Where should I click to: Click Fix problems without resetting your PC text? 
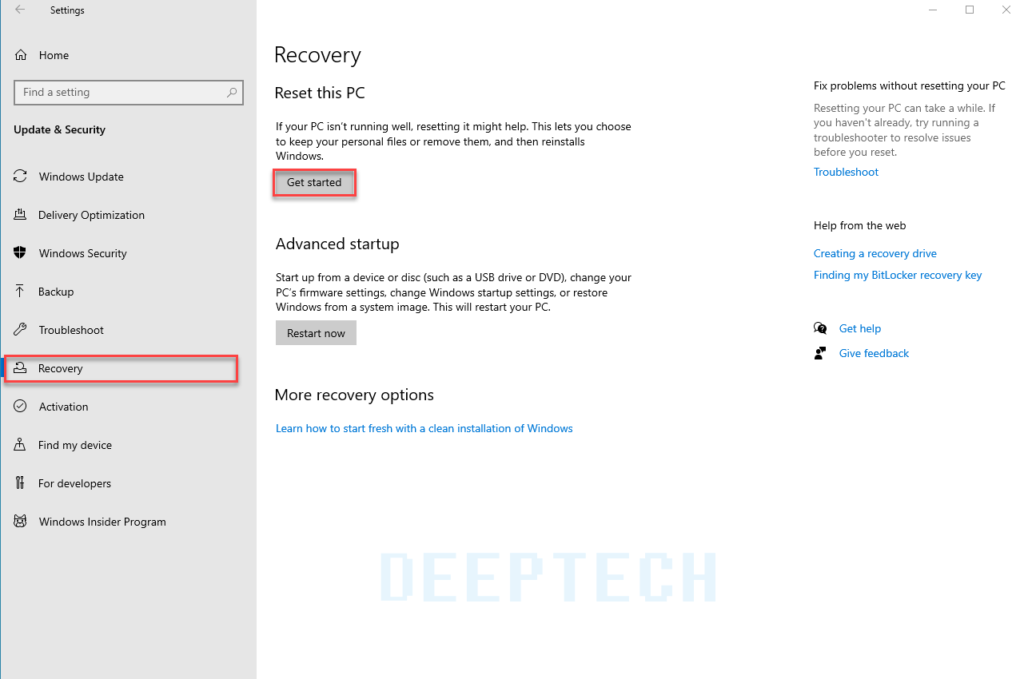(909, 86)
